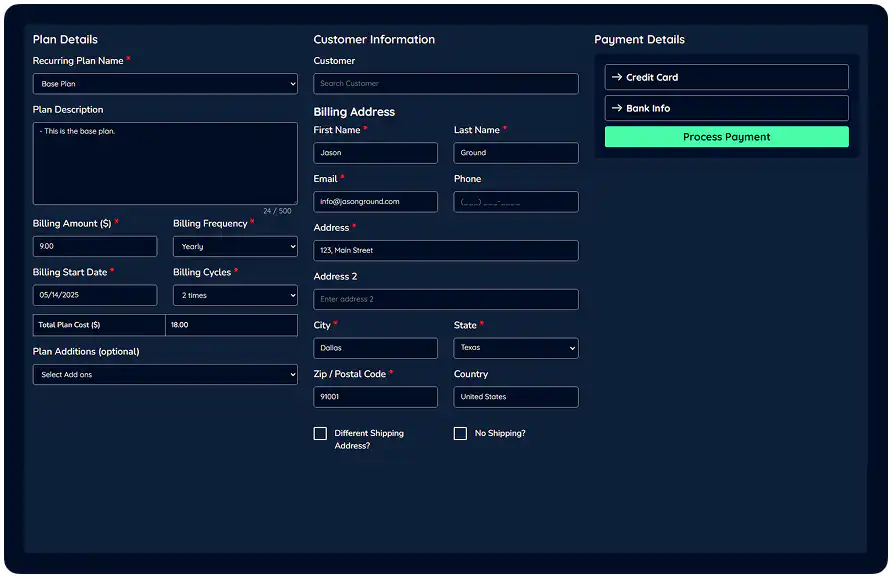
Task: Click the City field containing Dallas
Action: (x=375, y=348)
